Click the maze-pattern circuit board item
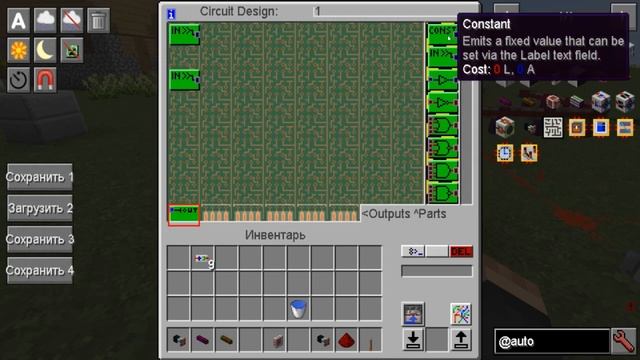This screenshot has height=360, width=640. [x=553, y=127]
